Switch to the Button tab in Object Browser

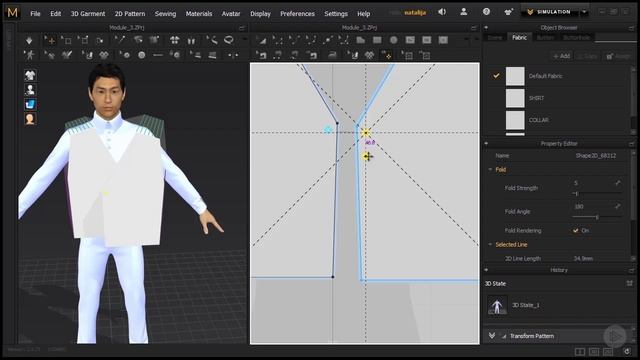pos(545,37)
